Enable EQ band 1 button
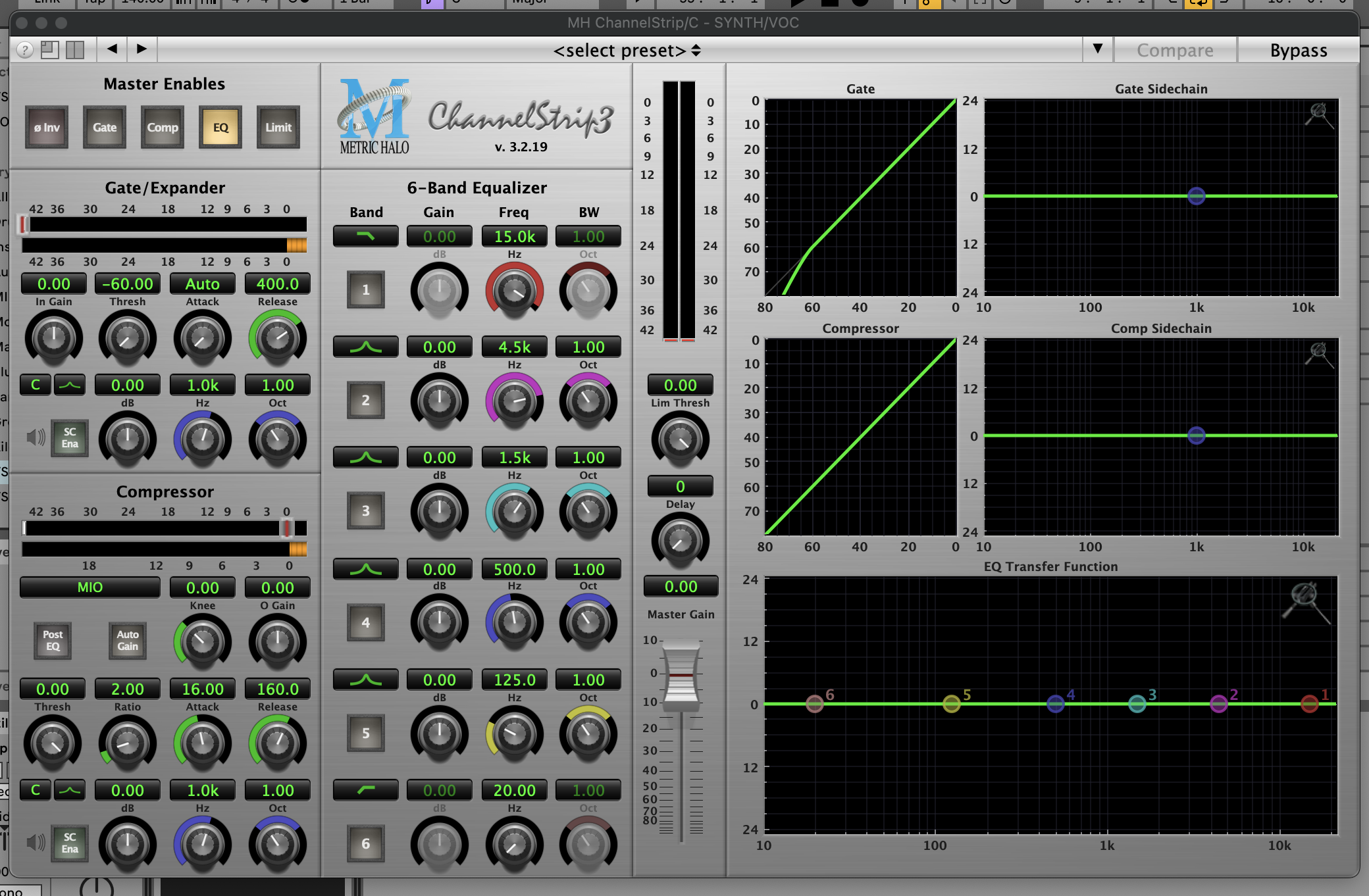 click(366, 289)
